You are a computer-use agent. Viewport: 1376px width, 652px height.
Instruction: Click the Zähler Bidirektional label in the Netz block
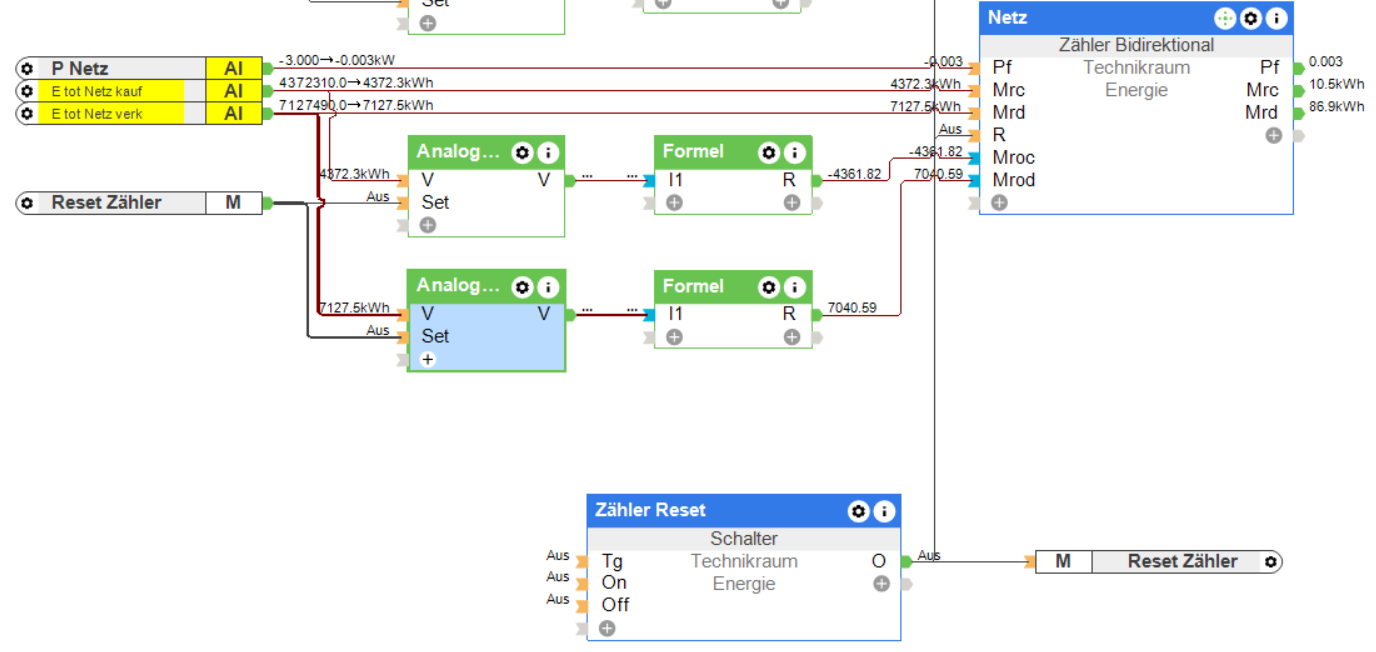1136,45
